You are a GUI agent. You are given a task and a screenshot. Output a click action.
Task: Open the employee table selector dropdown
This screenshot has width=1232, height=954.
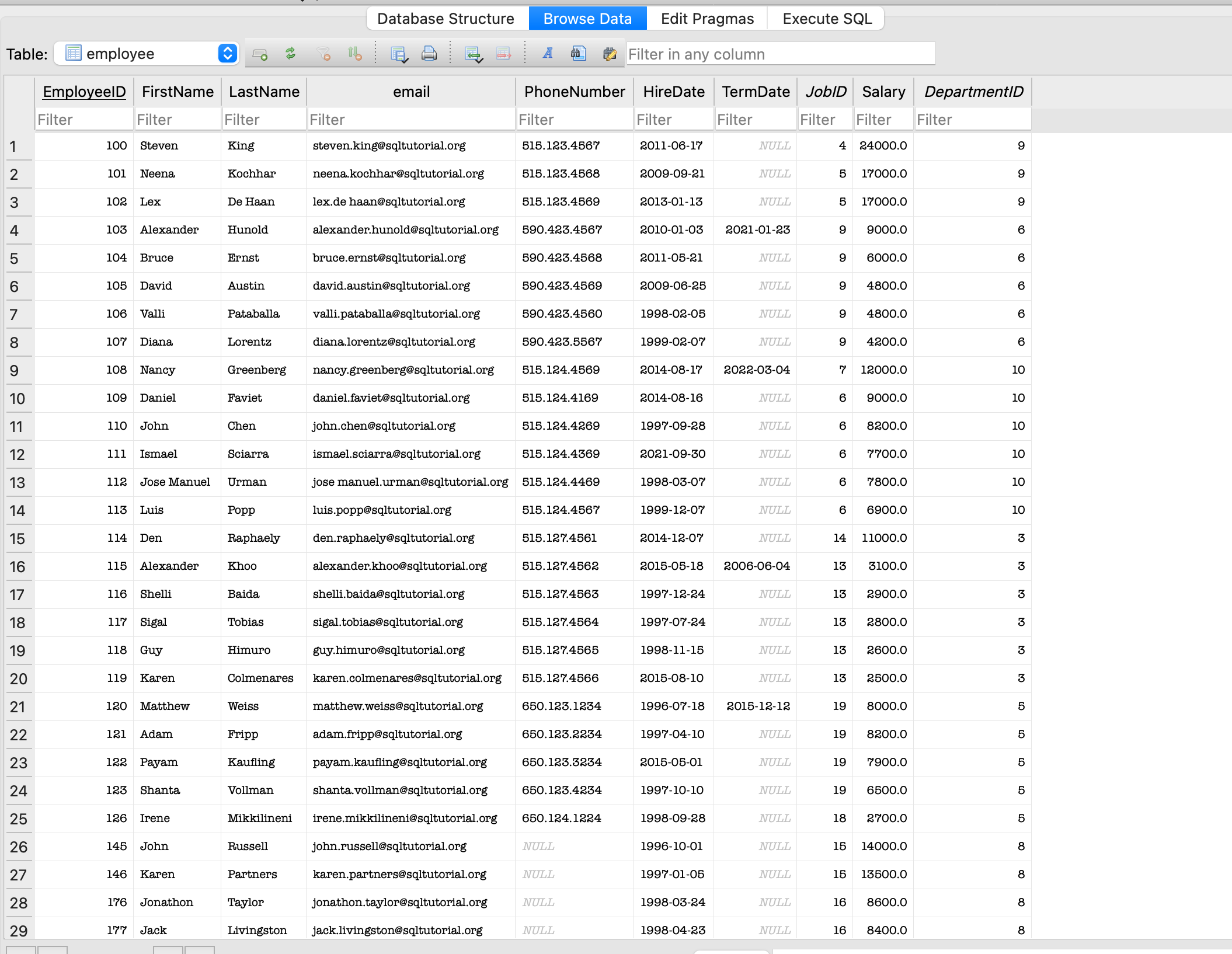[x=146, y=54]
